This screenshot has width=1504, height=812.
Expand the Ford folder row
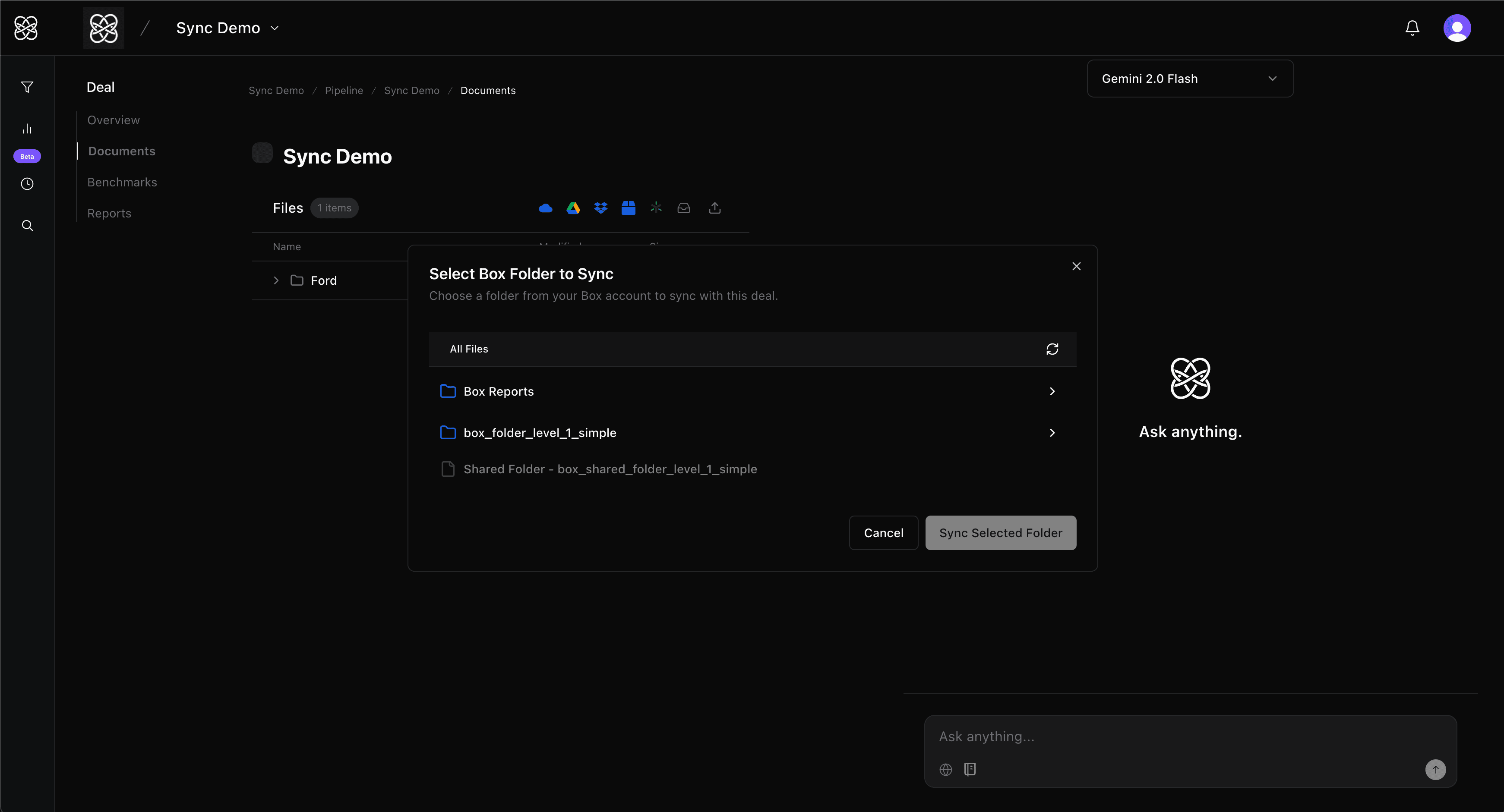coord(276,280)
